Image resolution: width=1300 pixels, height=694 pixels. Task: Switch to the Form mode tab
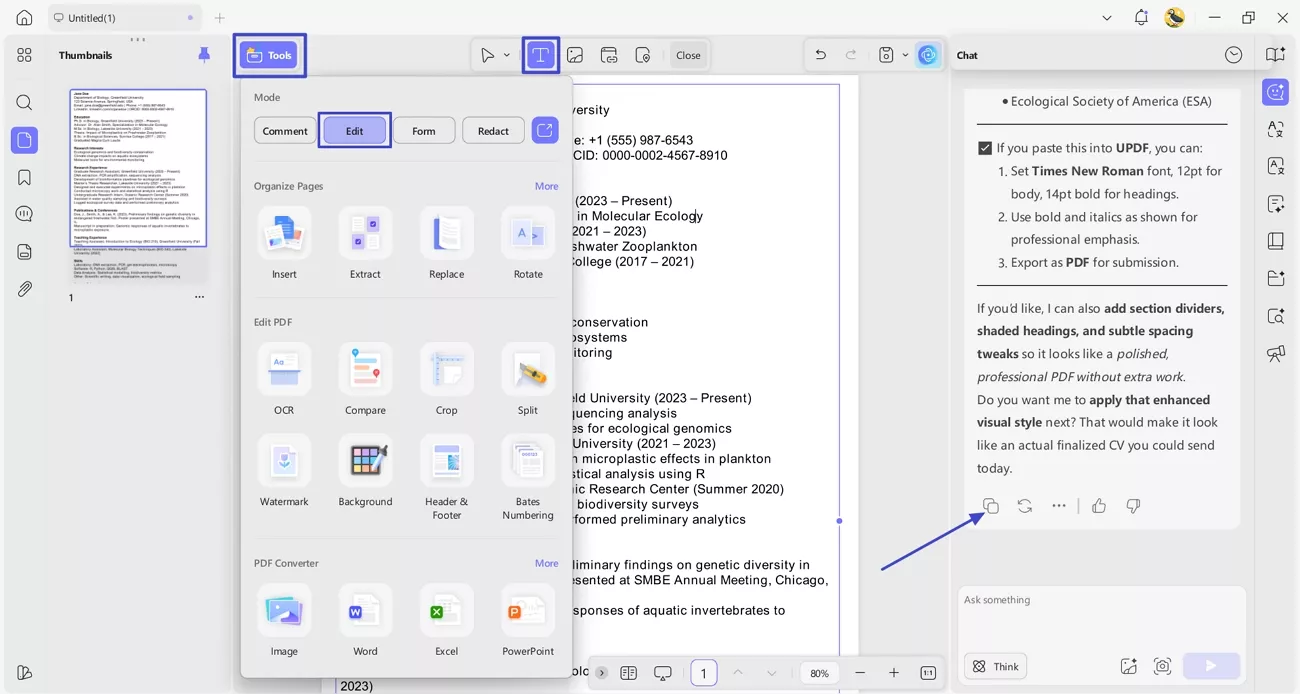(424, 130)
